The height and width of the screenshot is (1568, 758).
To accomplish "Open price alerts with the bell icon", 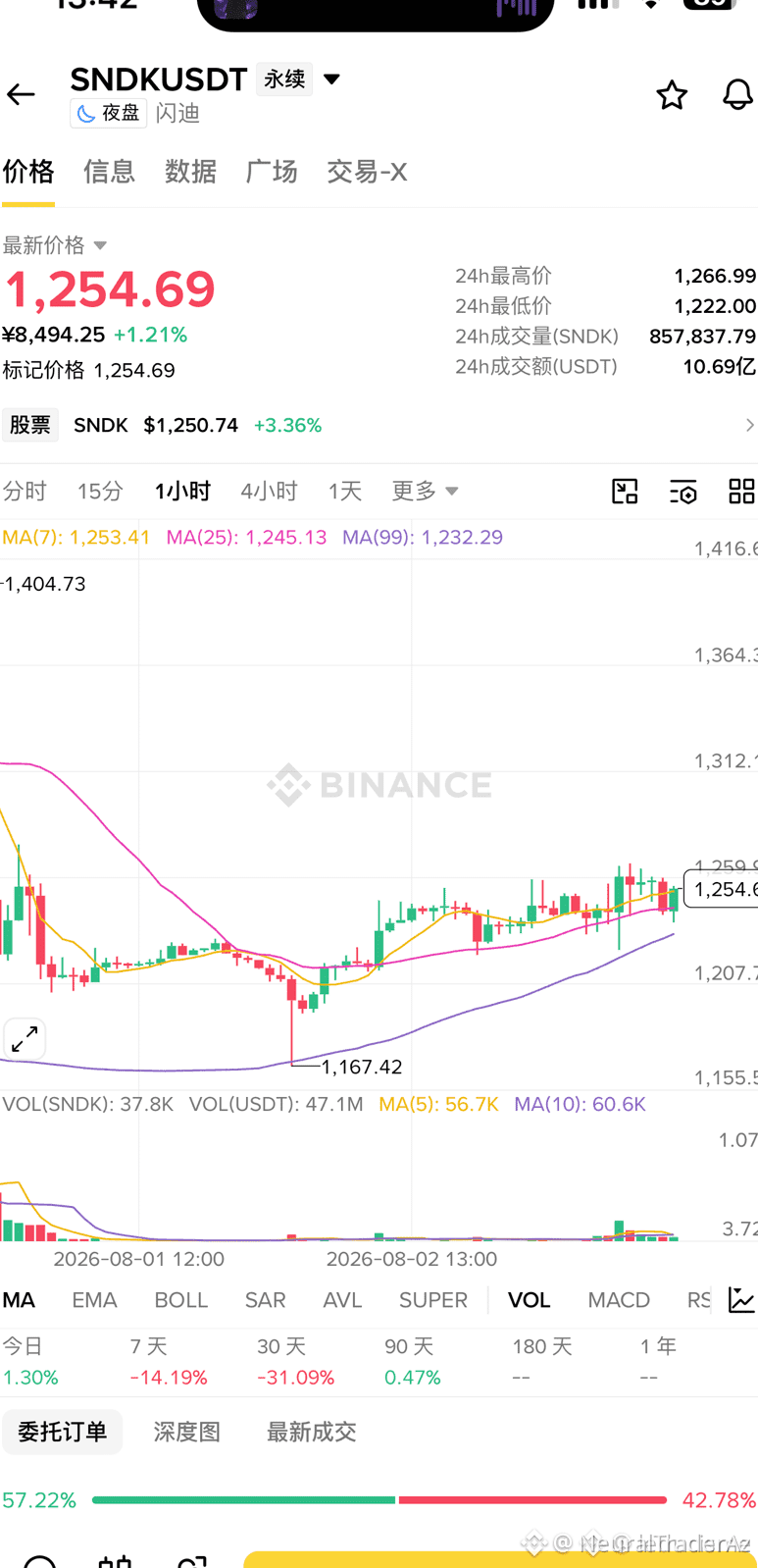I will [737, 94].
